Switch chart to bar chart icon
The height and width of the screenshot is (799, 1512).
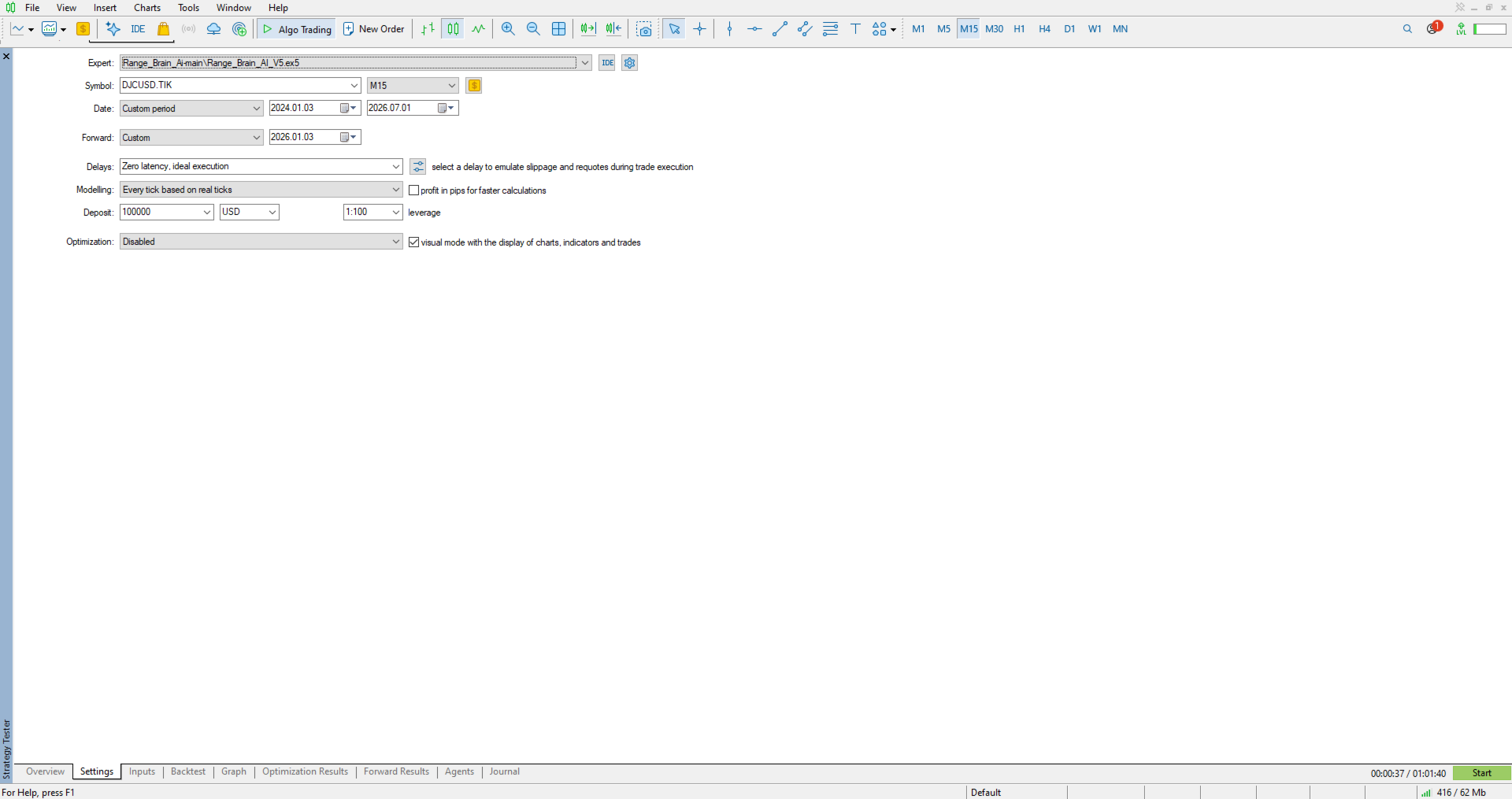pyautogui.click(x=428, y=29)
